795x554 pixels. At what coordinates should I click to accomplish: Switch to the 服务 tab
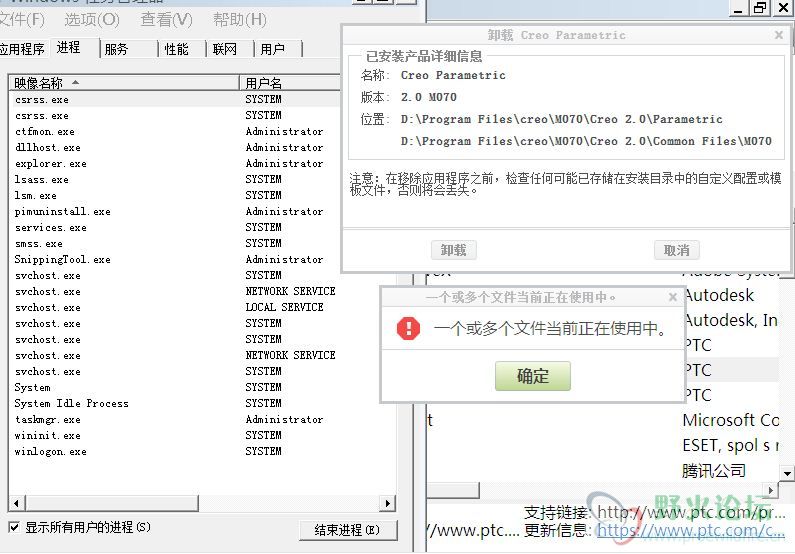[x=116, y=49]
